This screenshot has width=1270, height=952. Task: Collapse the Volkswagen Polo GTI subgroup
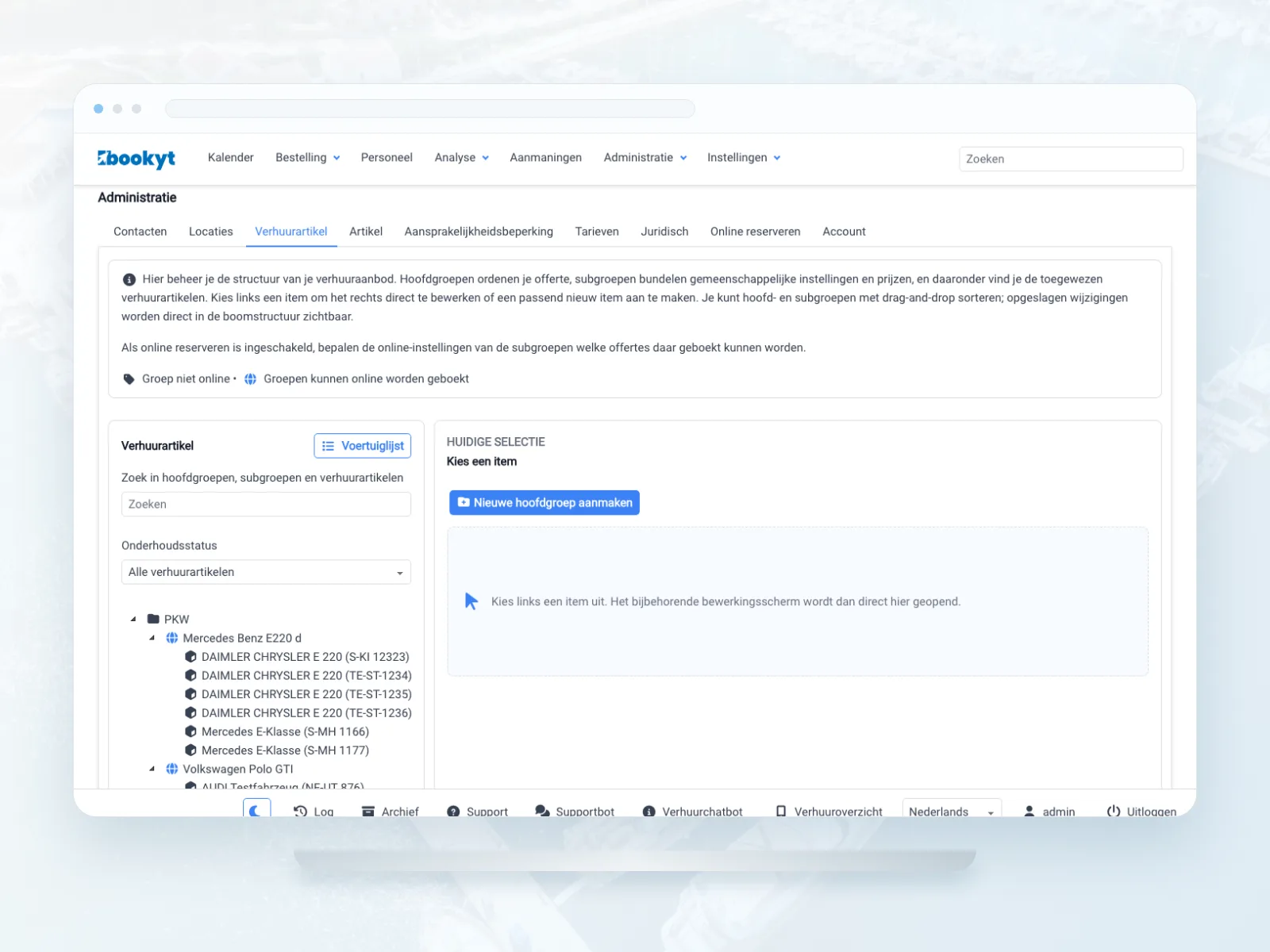click(x=152, y=769)
